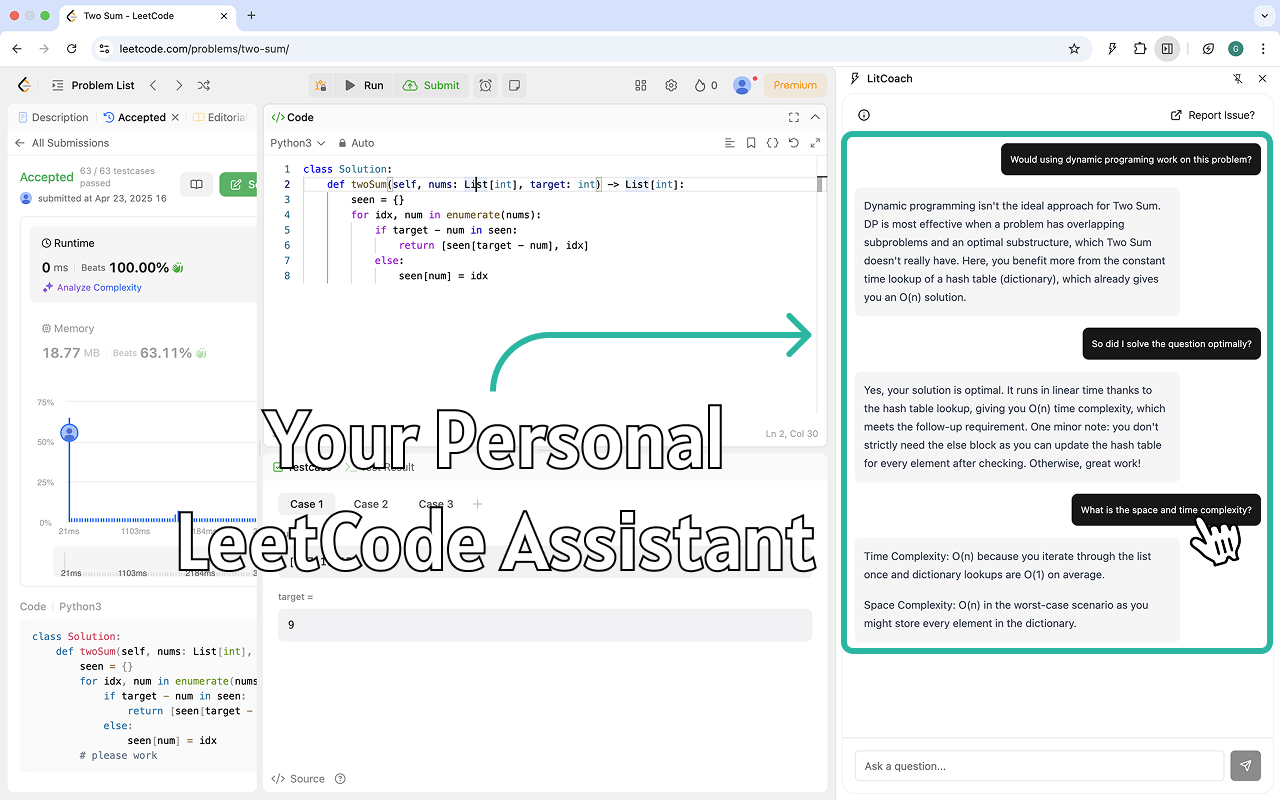Click the target value field showing 9
The width and height of the screenshot is (1280, 800).
(545, 625)
